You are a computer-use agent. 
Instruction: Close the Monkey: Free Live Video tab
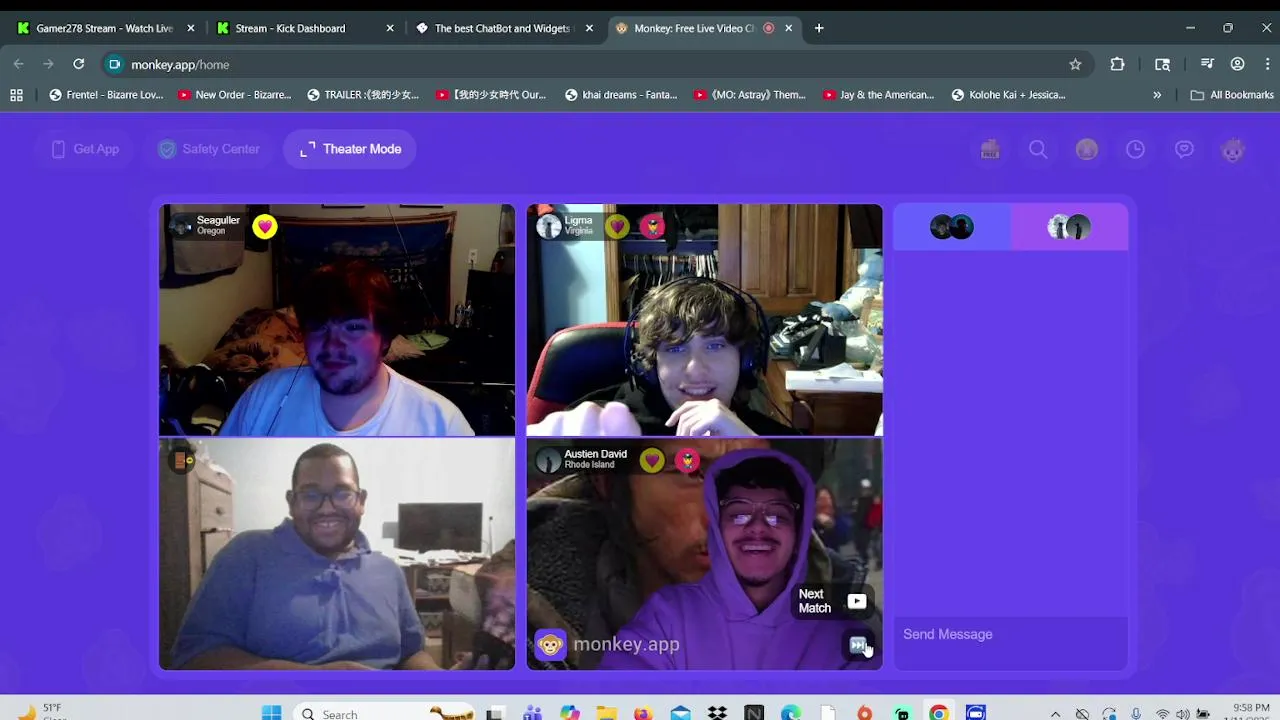pos(788,28)
